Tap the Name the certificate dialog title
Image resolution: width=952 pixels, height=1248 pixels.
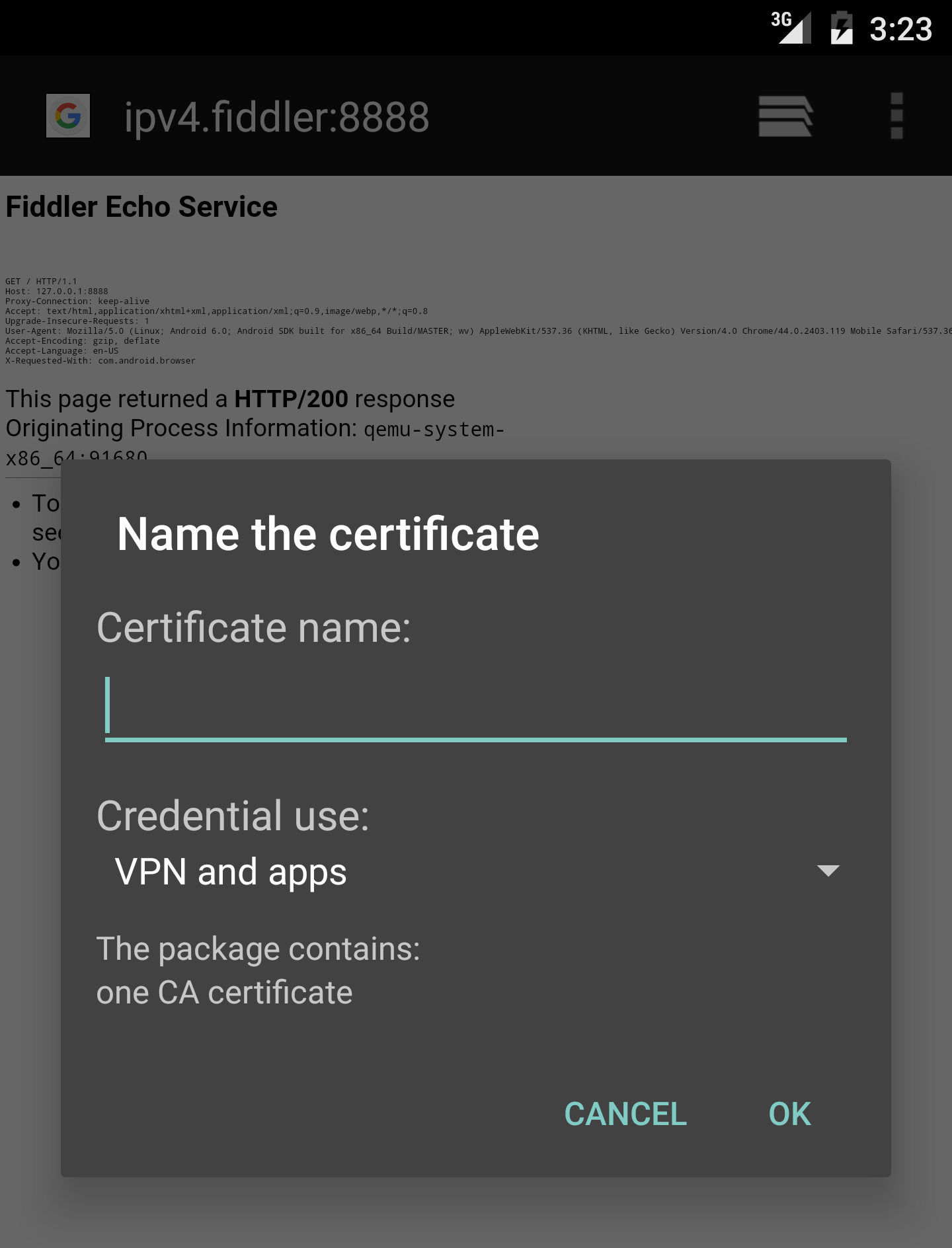pos(328,534)
